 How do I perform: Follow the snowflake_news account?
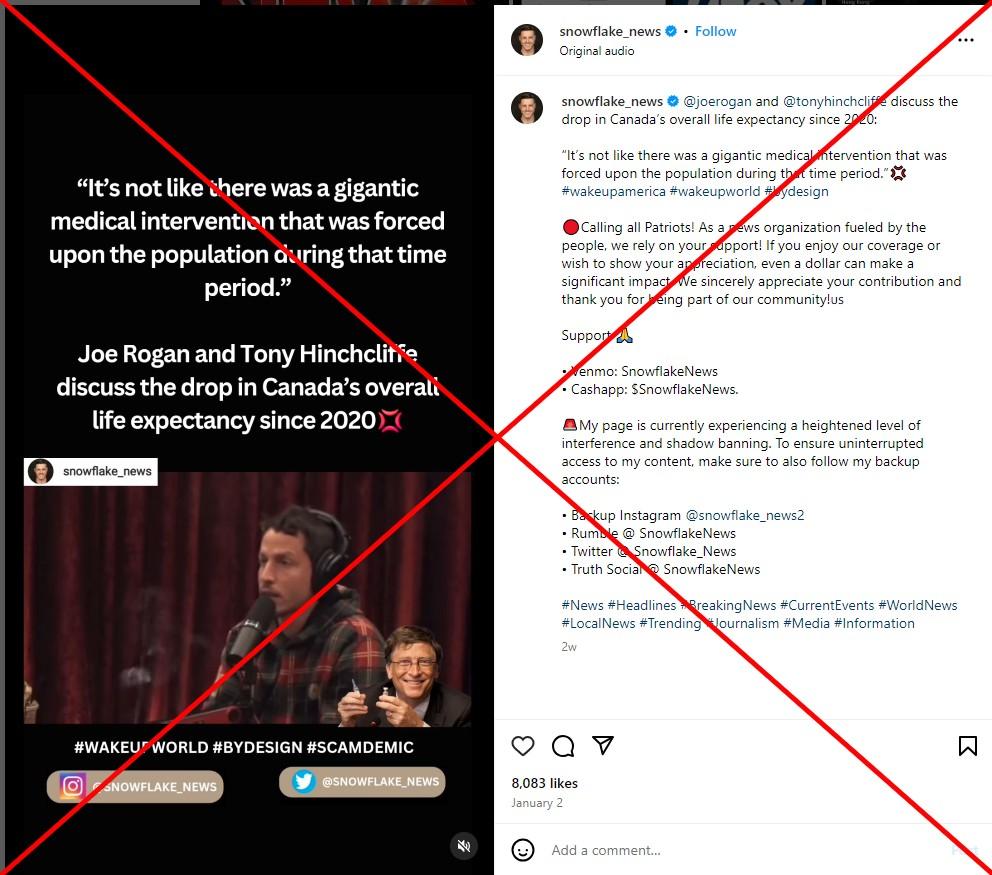[716, 31]
